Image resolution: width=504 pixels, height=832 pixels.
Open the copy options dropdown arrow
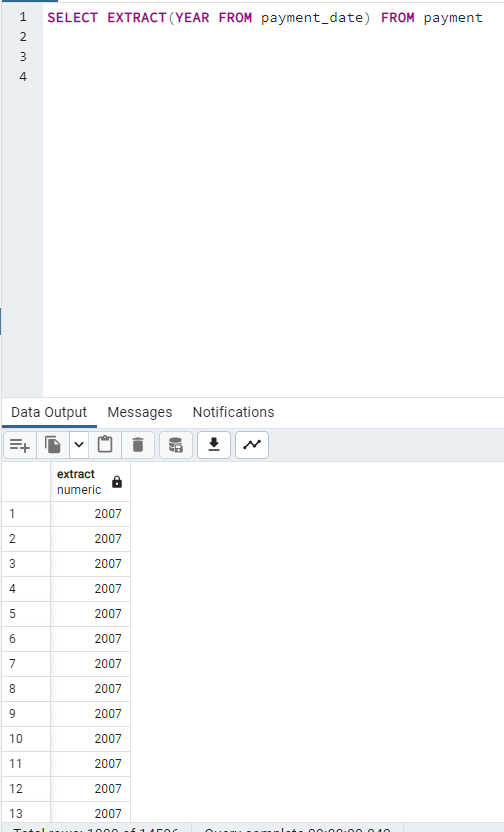79,445
